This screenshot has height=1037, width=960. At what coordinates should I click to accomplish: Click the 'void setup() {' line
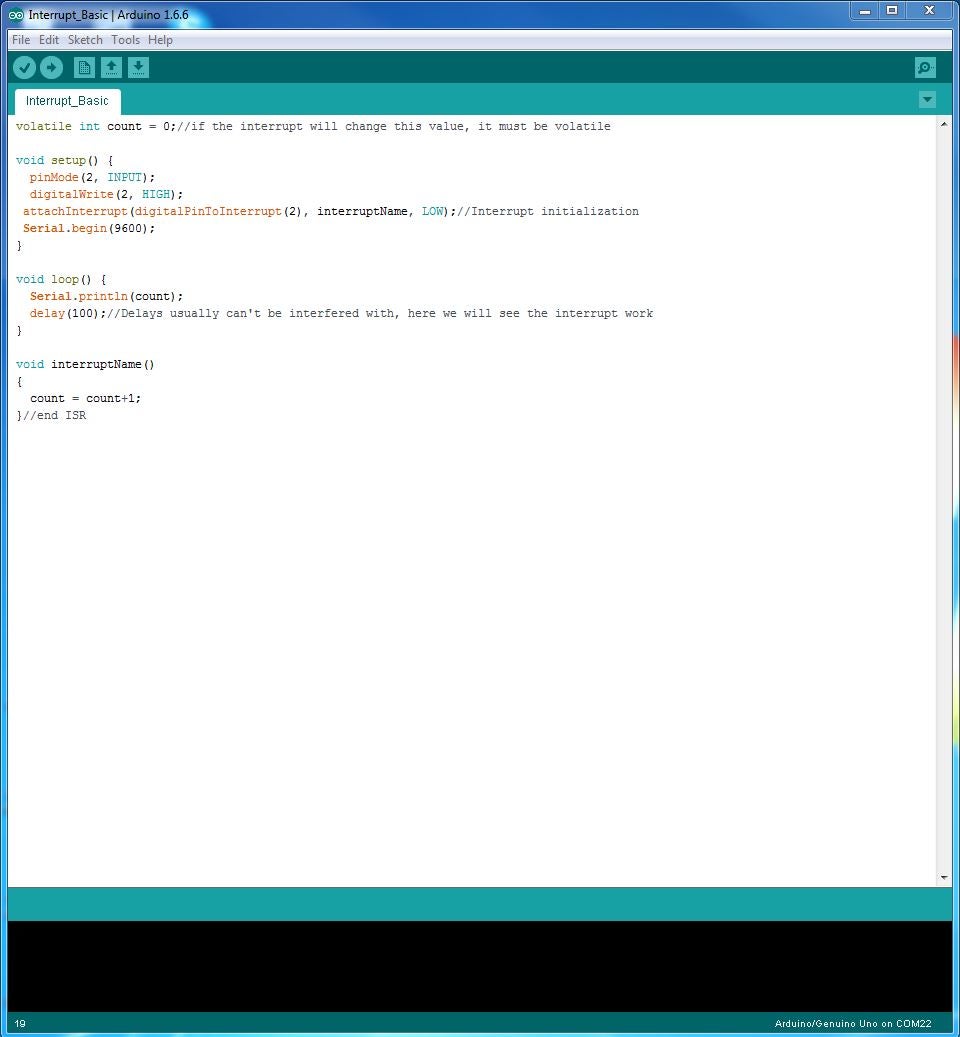click(65, 161)
